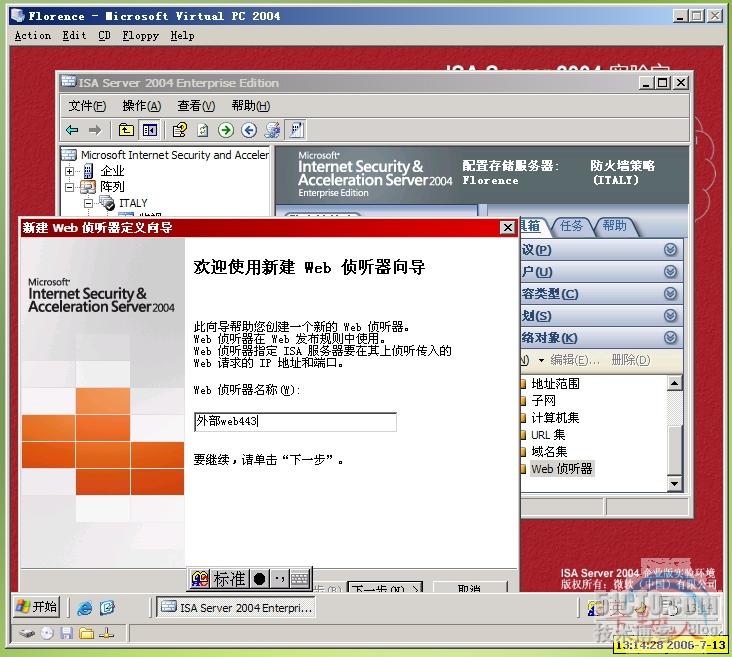Collapse the ITALY tree node minus sign

(88, 204)
